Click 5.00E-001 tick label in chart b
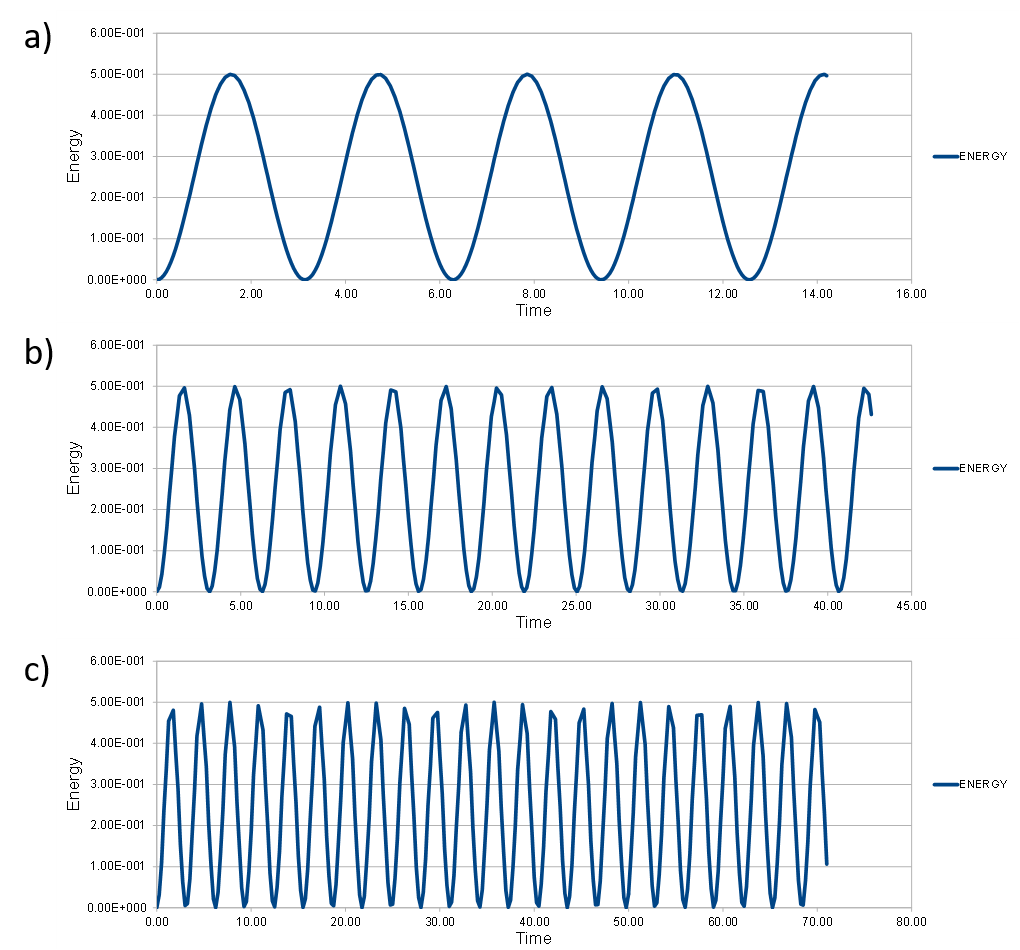 tap(117, 386)
